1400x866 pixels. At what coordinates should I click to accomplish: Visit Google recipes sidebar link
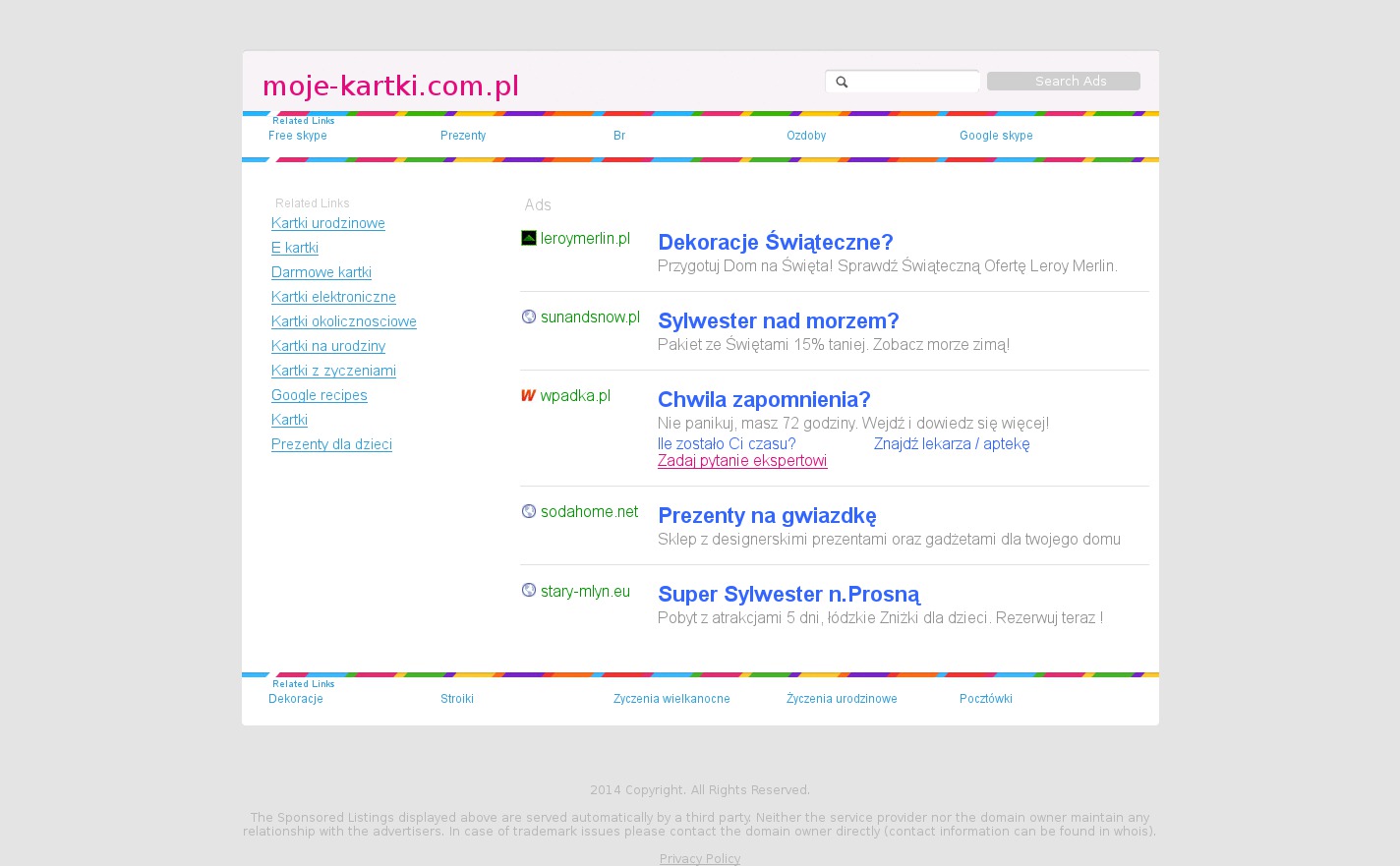(320, 395)
